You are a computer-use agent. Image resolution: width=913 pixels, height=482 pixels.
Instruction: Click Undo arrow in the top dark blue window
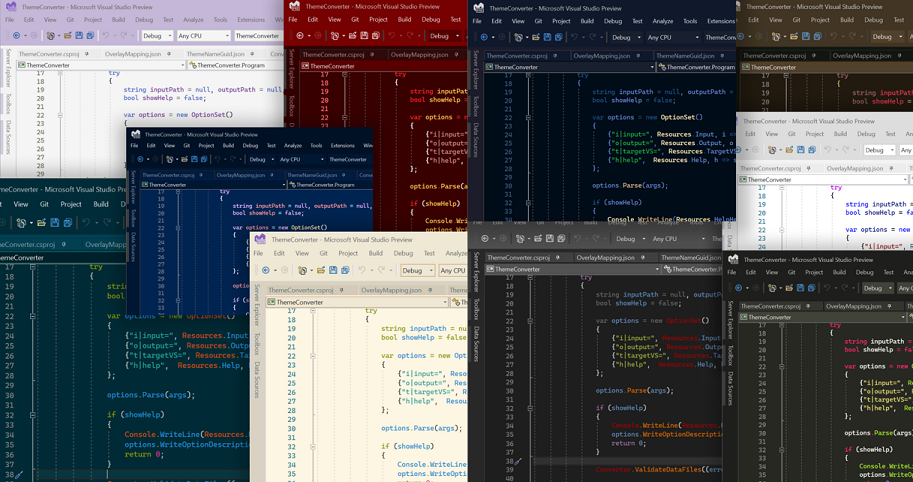[575, 37]
